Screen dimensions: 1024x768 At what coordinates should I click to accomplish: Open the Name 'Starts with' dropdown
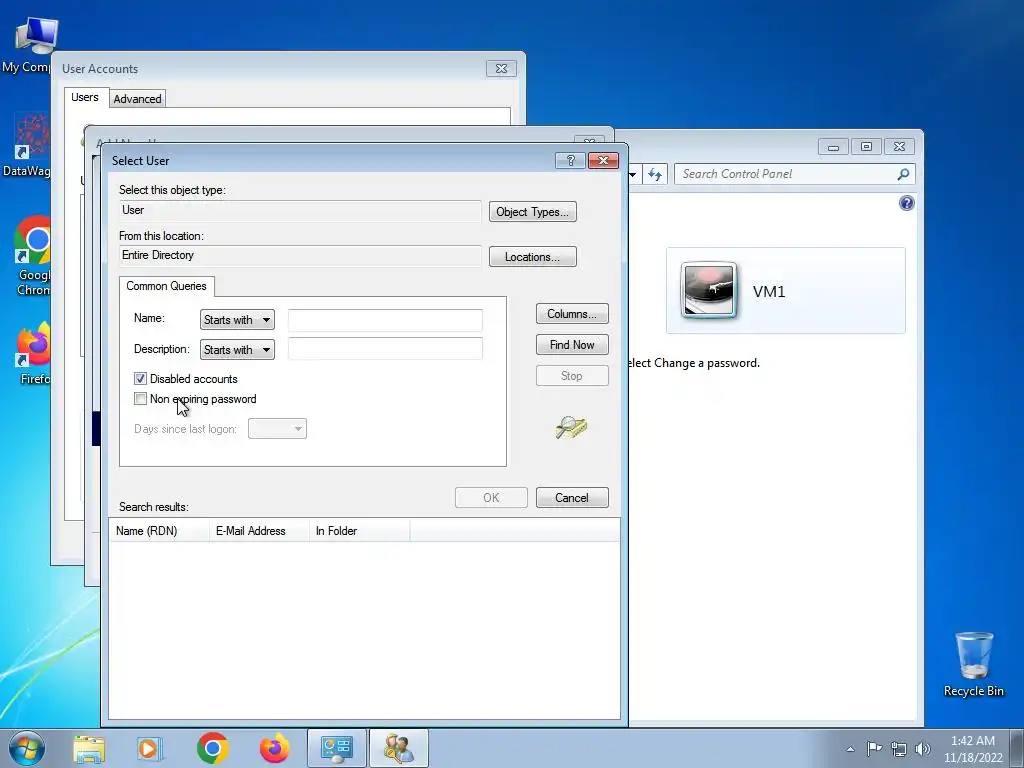tap(237, 320)
